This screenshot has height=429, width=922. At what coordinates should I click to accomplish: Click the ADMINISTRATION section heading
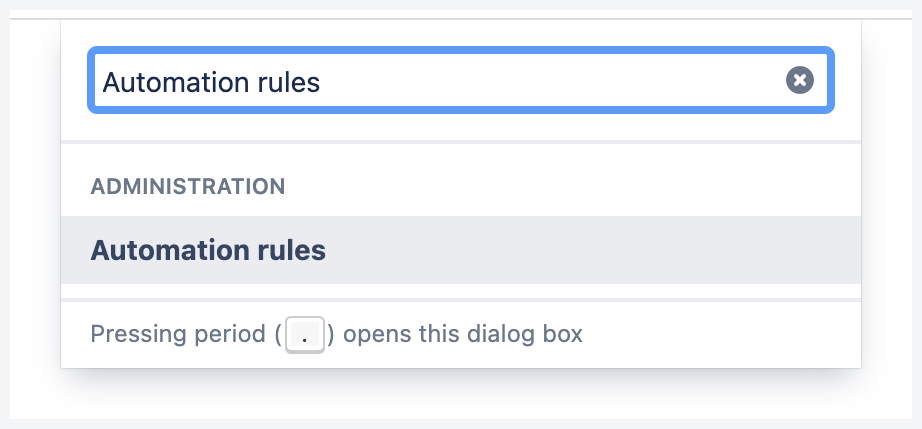click(x=188, y=186)
